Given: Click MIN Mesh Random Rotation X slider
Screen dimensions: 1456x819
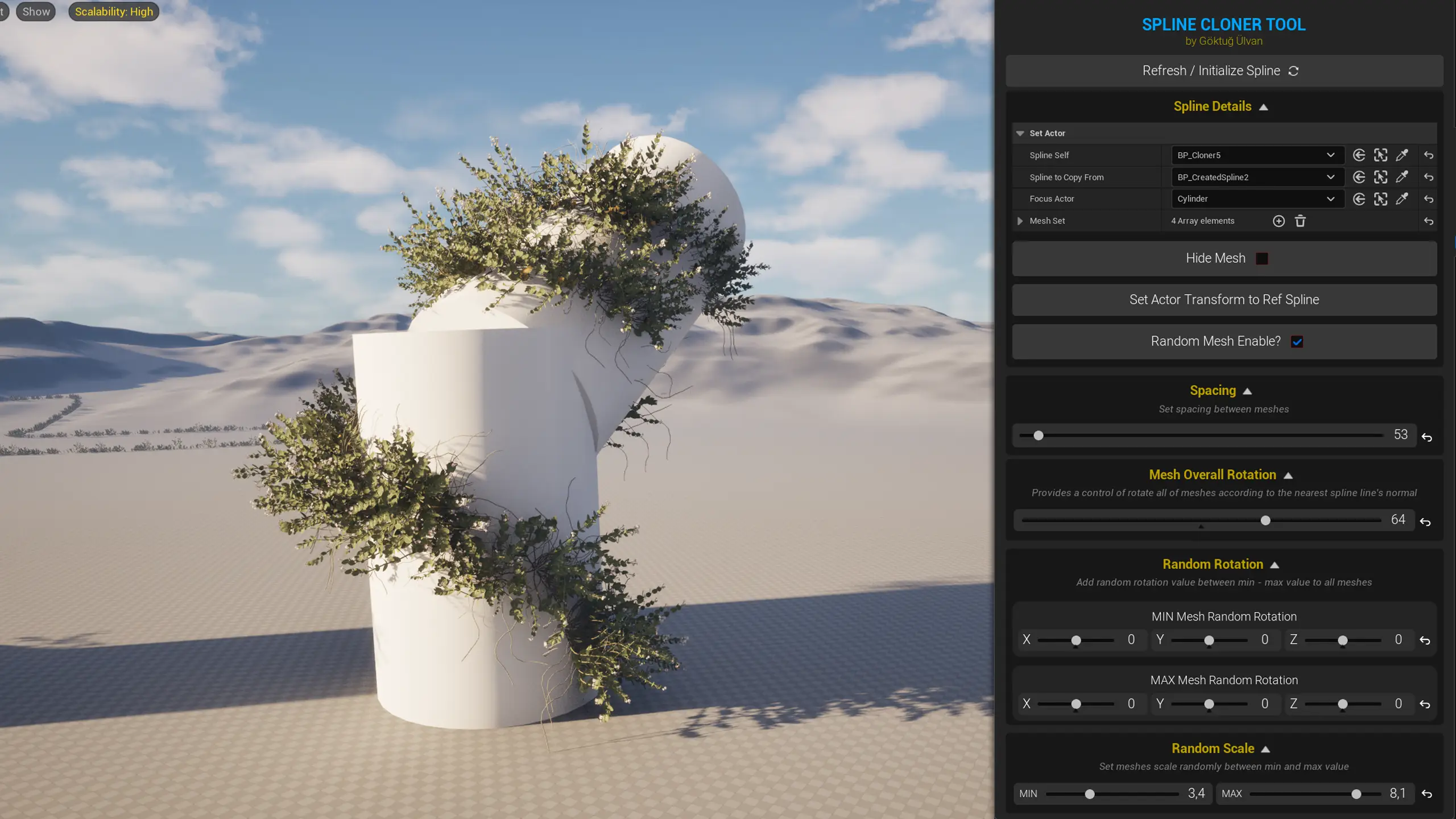Looking at the screenshot, I should tap(1076, 640).
